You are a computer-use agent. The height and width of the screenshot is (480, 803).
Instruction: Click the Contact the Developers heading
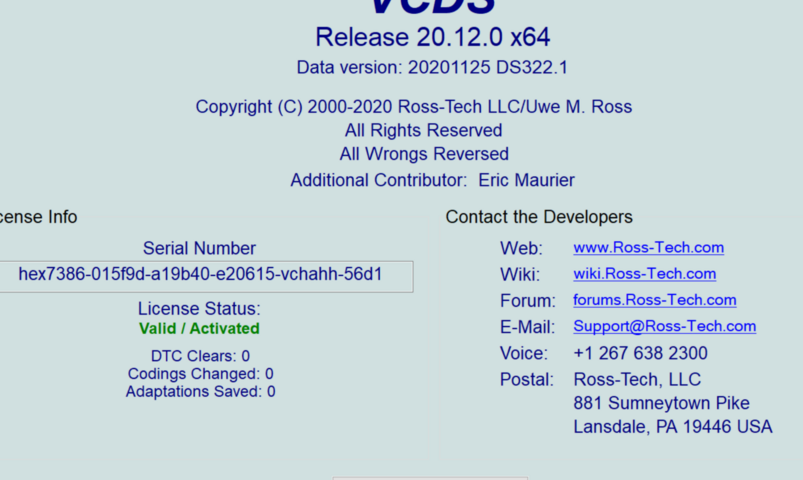539,217
